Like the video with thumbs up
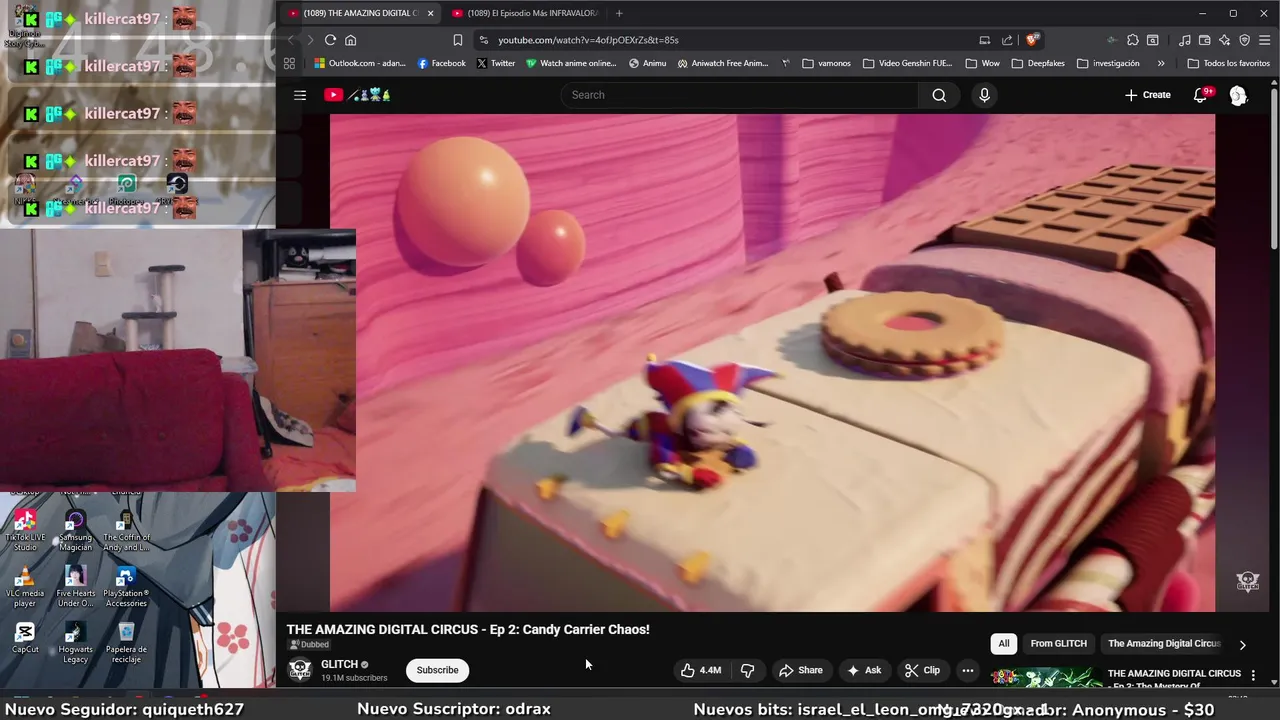Viewport: 1280px width, 720px height. coord(701,670)
